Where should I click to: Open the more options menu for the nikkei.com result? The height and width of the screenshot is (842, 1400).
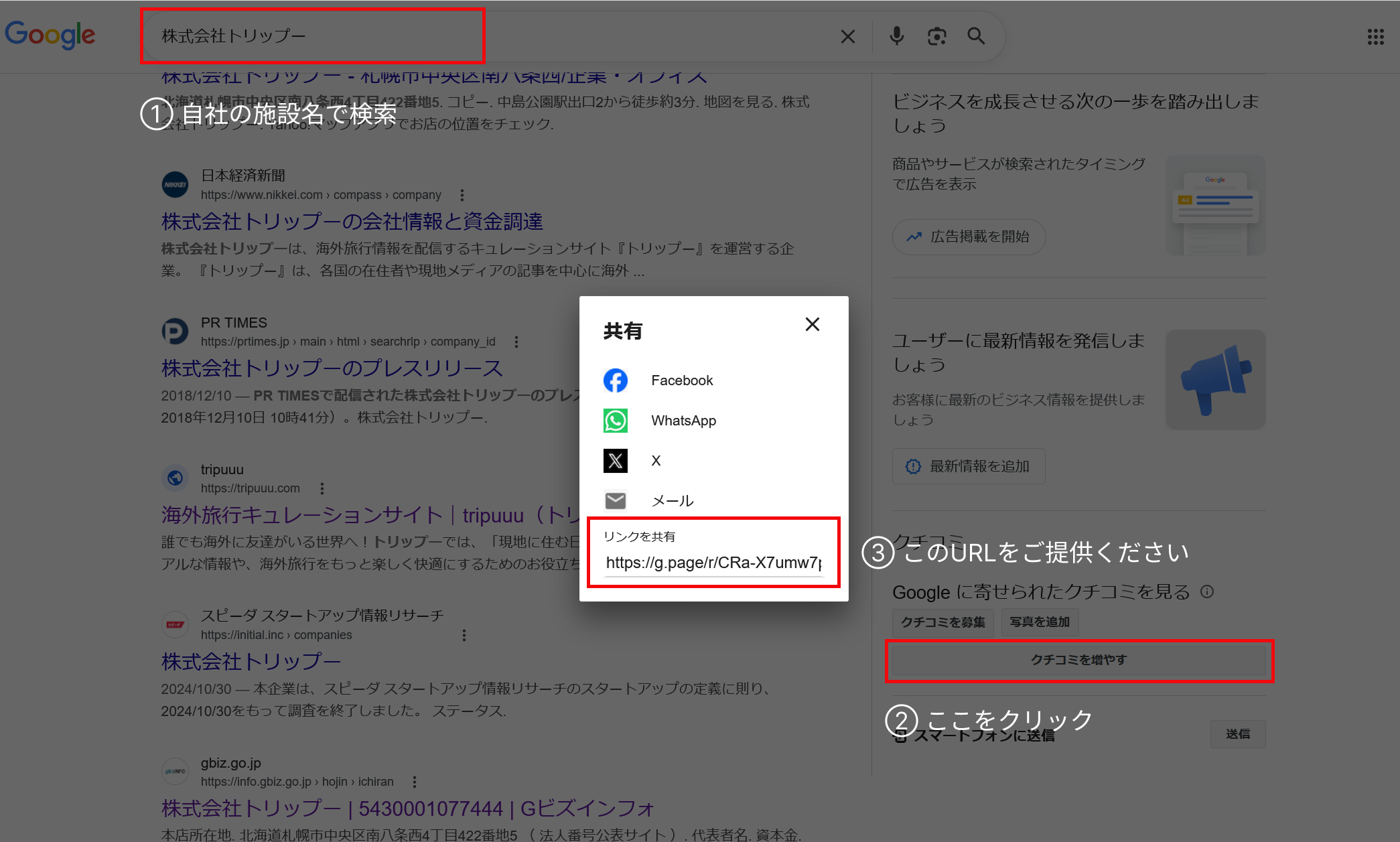point(462,195)
